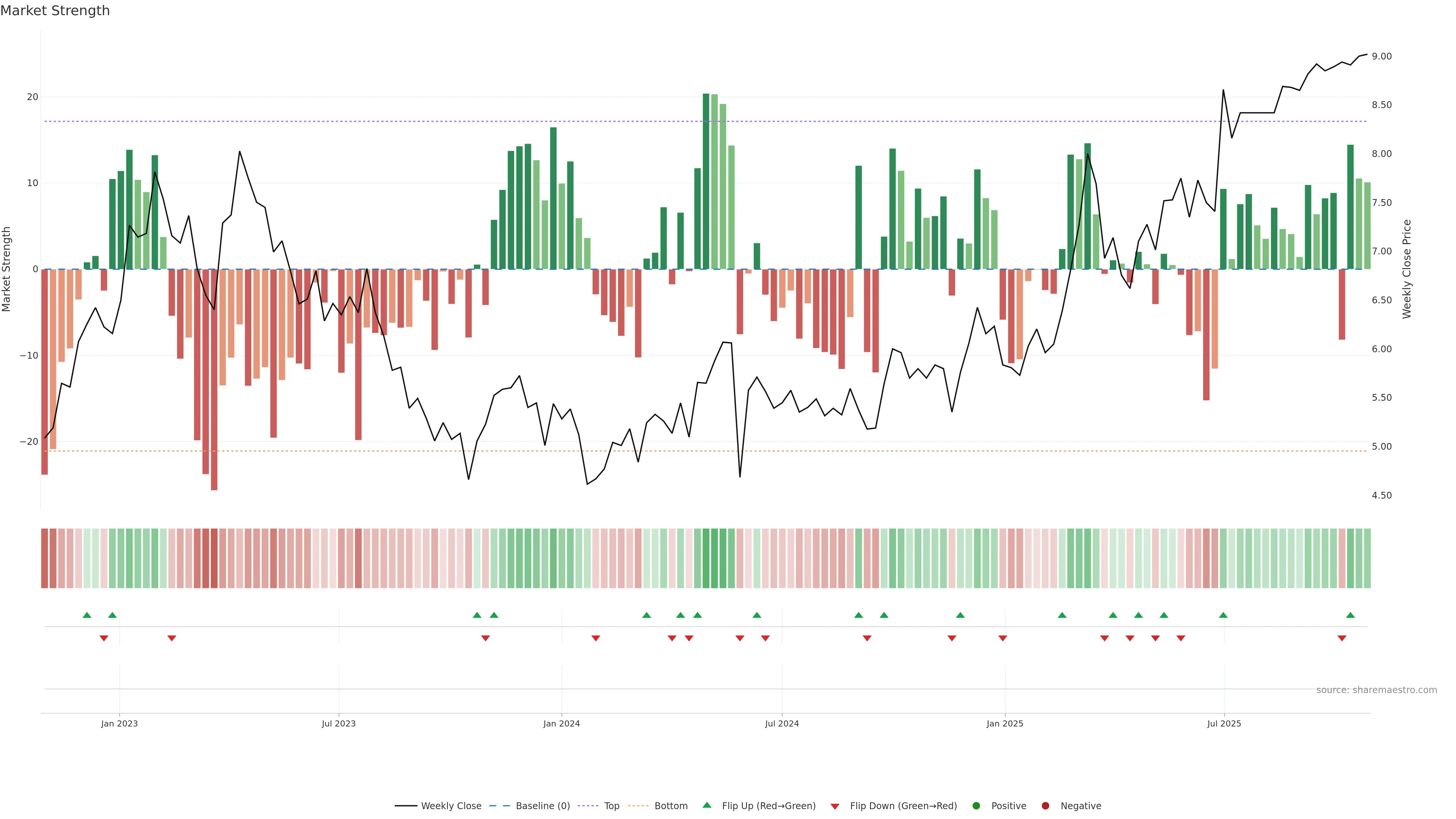The height and width of the screenshot is (819, 1456).
Task: Click the dark red Negative circle in legend
Action: tap(1045, 805)
